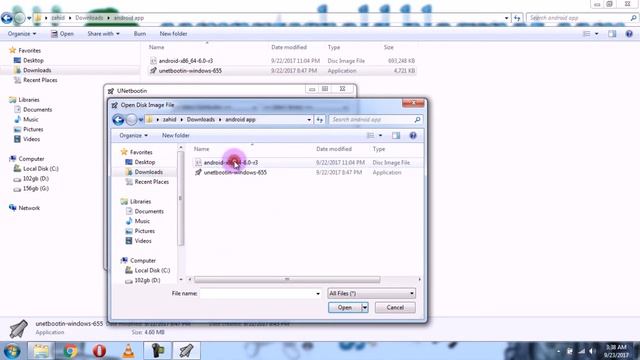This screenshot has width=640, height=360.
Task: Click Open in Explorer toolbar
Action: coord(62,34)
